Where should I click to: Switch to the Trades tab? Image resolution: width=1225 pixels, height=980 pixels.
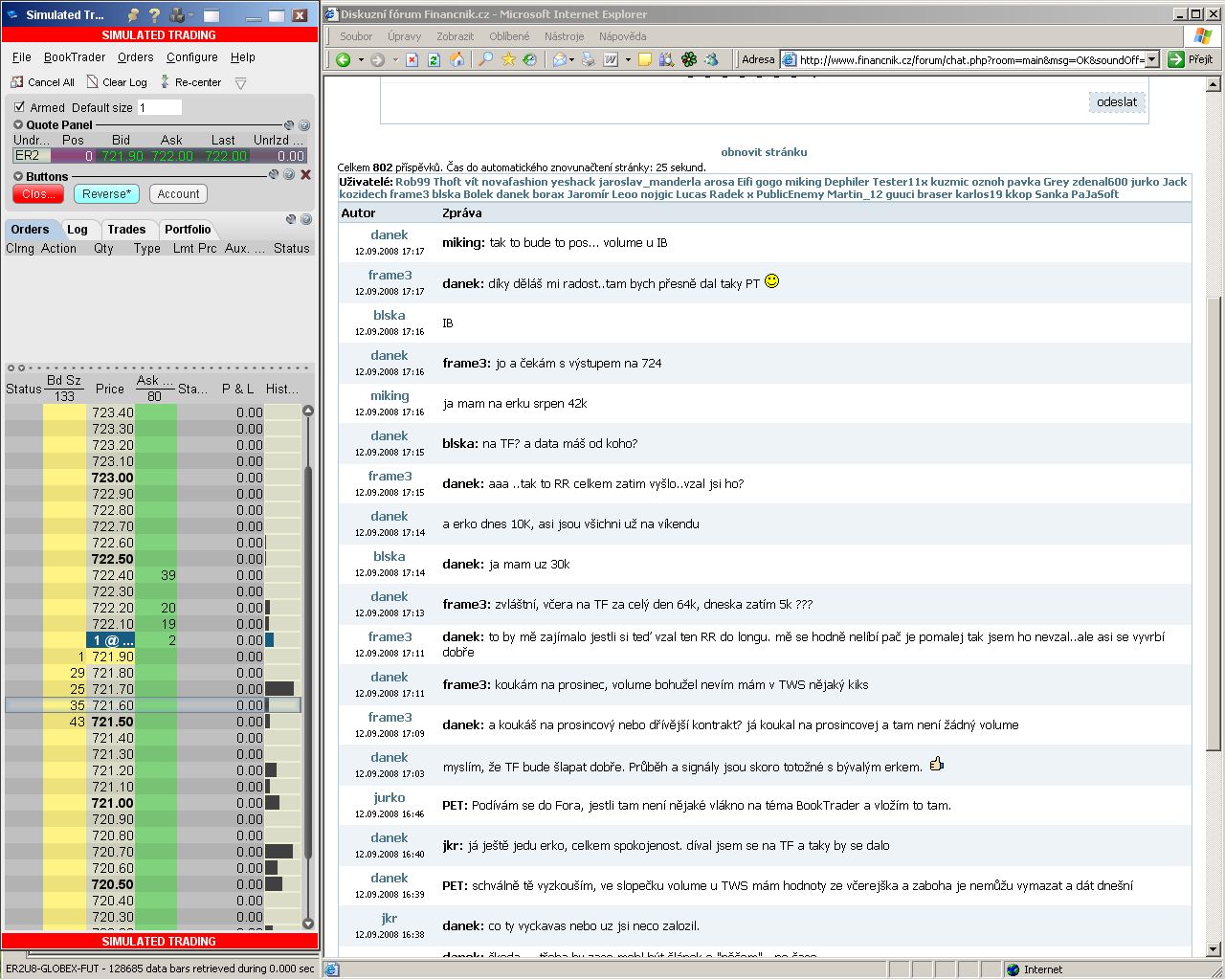(x=126, y=230)
